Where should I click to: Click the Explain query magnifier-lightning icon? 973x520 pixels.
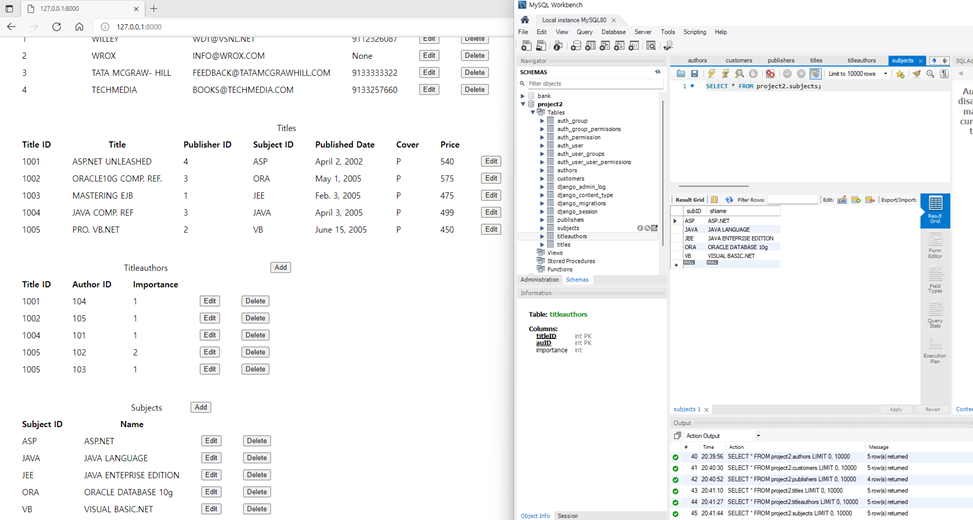tap(740, 73)
